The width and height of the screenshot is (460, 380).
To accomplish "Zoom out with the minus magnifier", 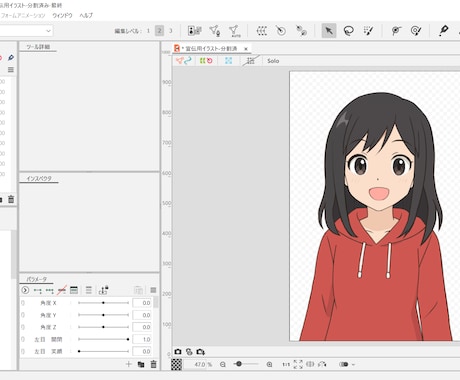I will pos(223,365).
